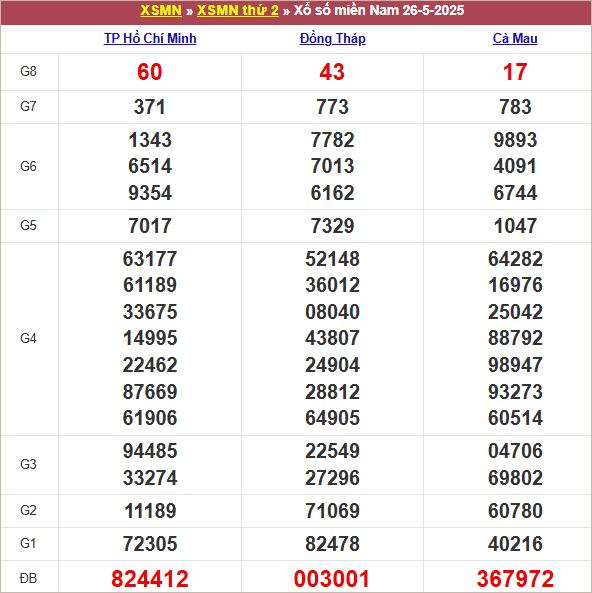
Task: Click G4 number 98947
Action: tap(515, 365)
